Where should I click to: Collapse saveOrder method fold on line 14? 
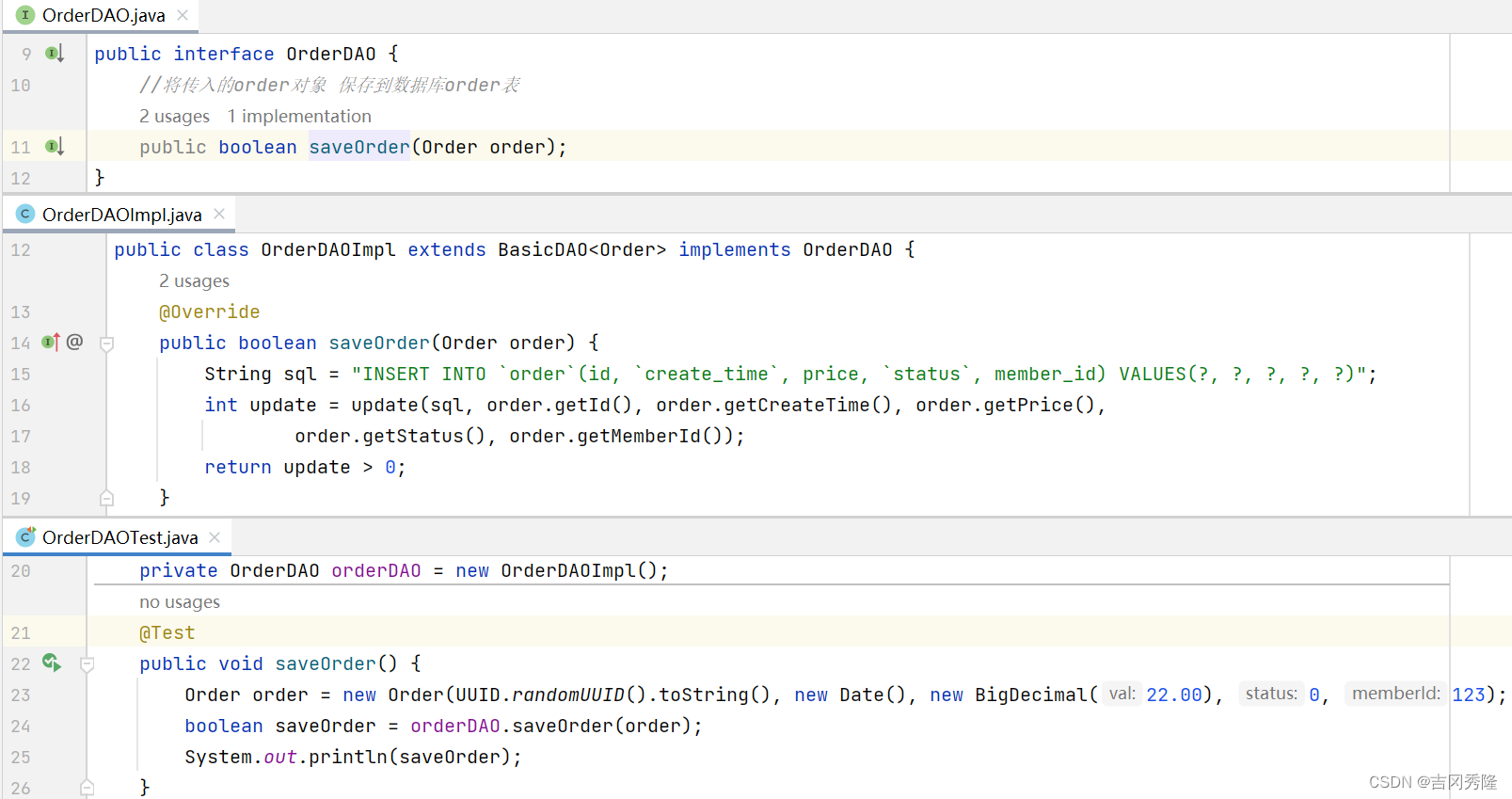tap(107, 344)
